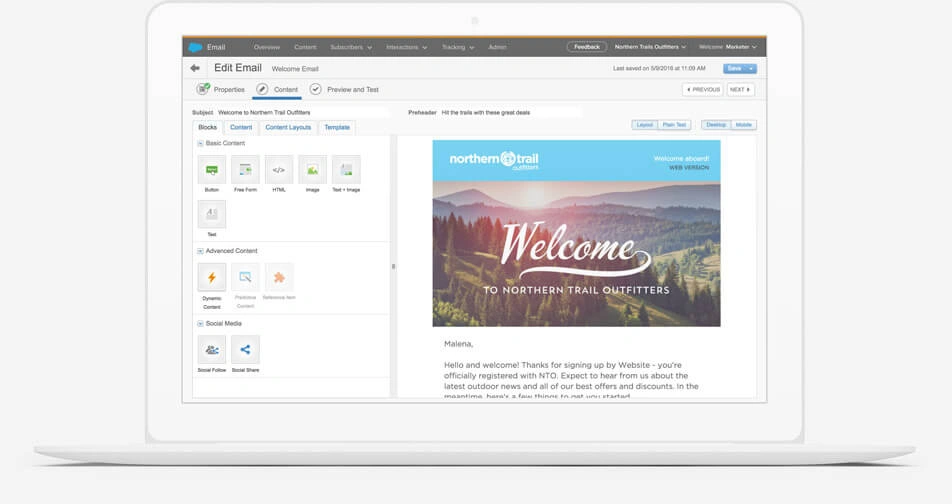Image resolution: width=952 pixels, height=504 pixels.
Task: Click the Subject input field
Action: click(x=303, y=112)
